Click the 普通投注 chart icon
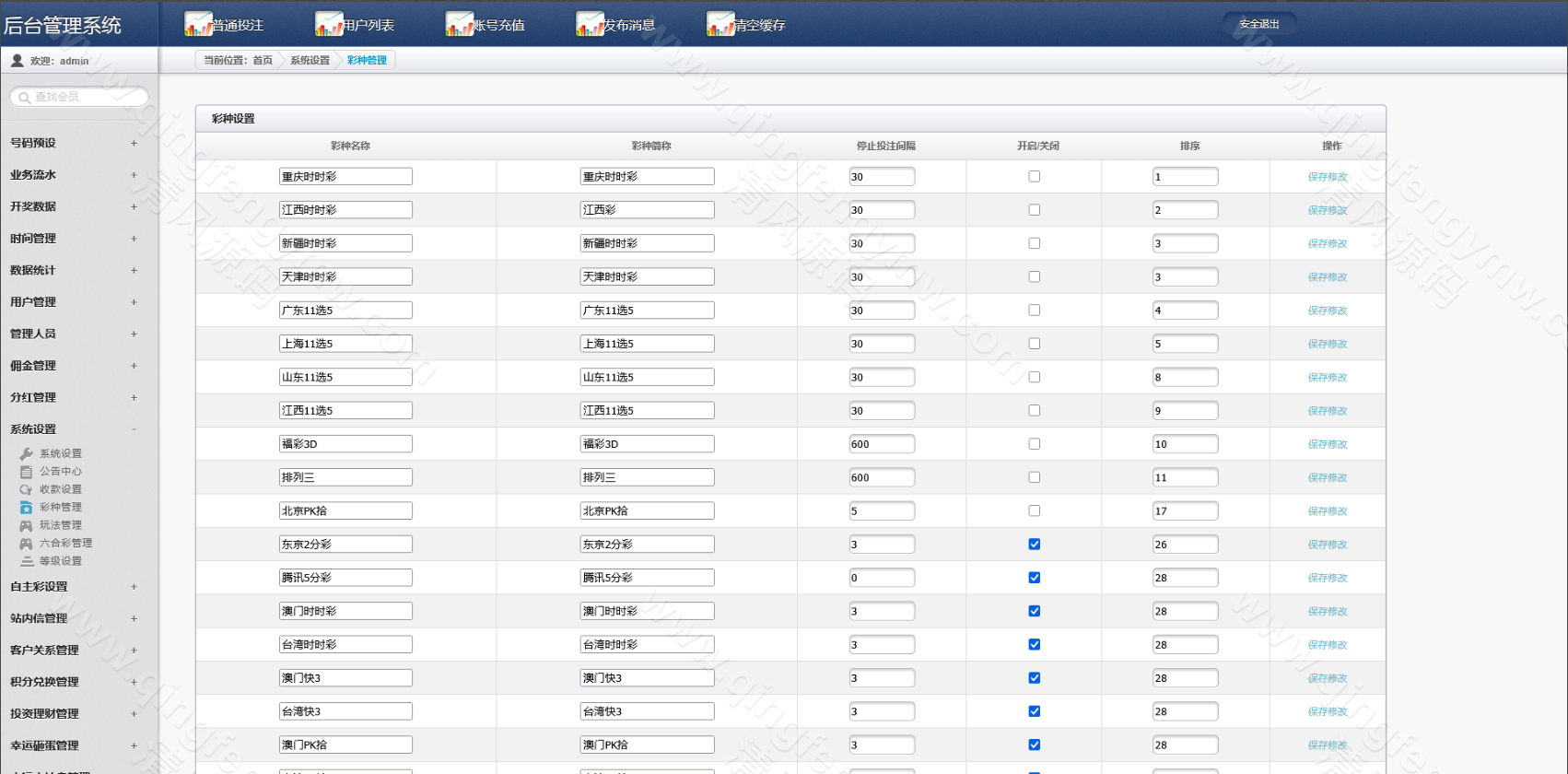The image size is (1568, 774). tap(198, 24)
